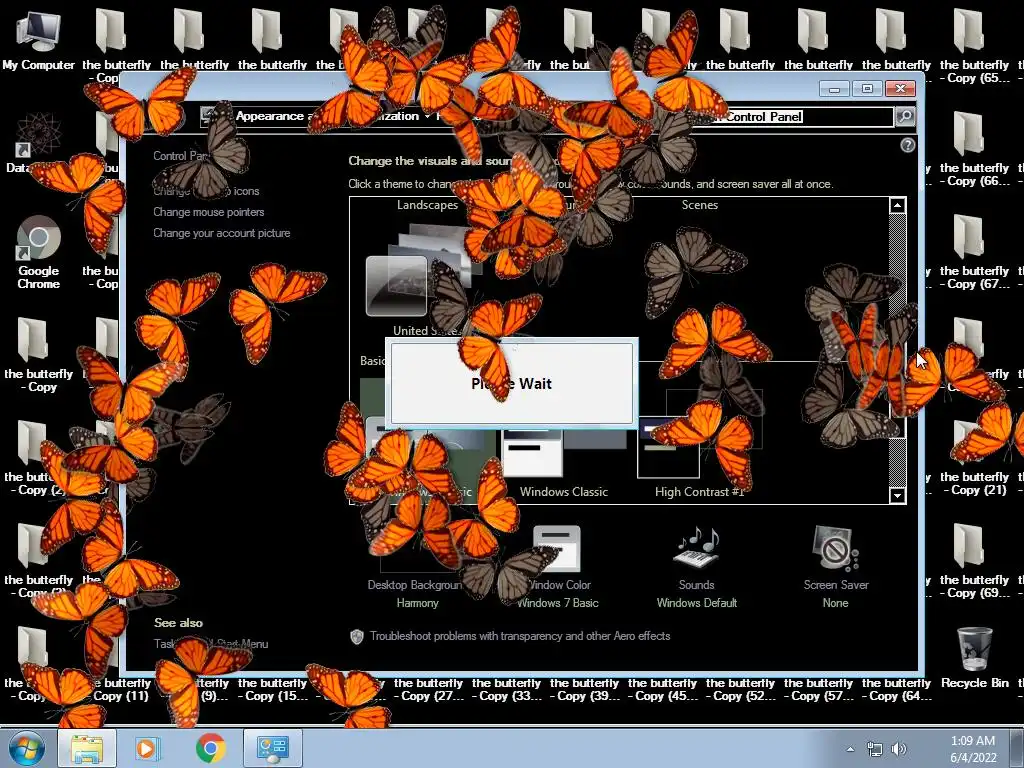Click the Personalization help icon

[908, 145]
